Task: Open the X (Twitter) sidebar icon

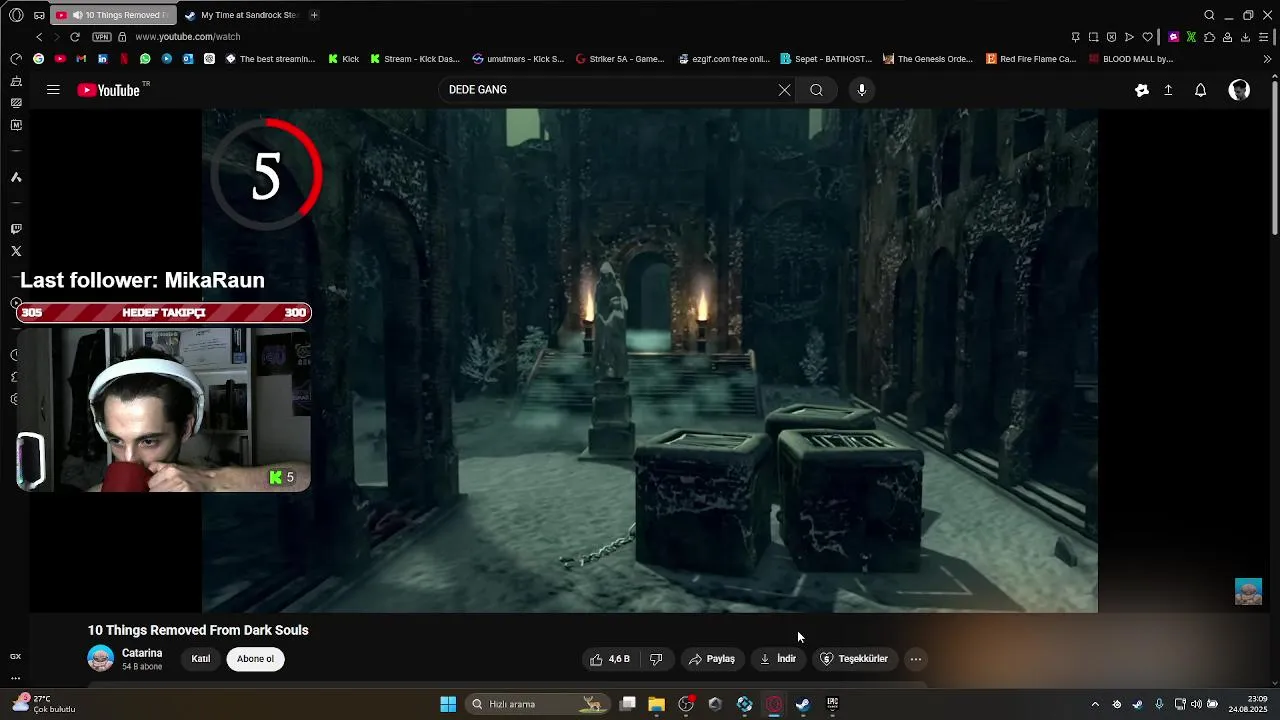Action: 16,251
